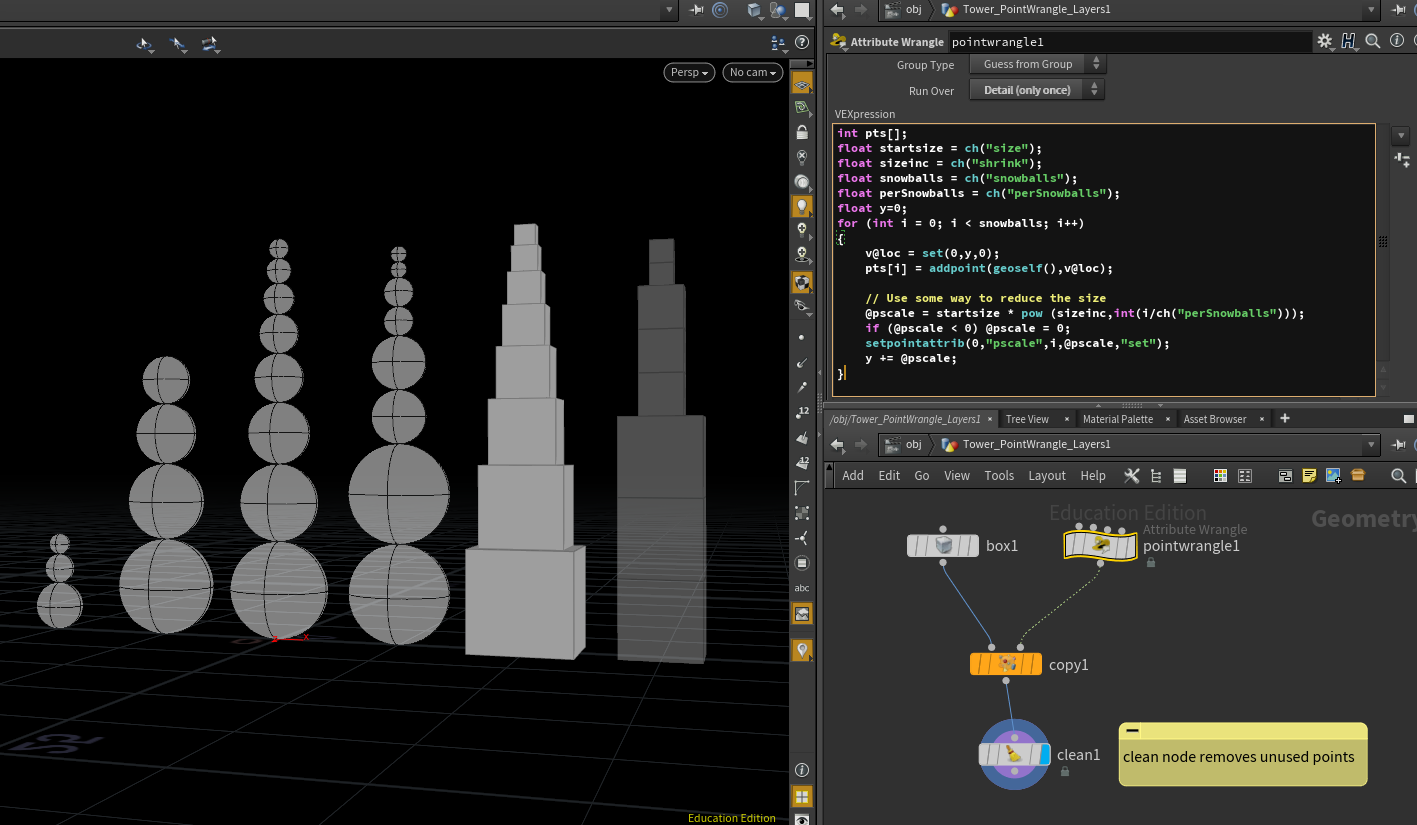Open the Persp view dropdown
Screen dimensions: 1417x825
pos(689,72)
